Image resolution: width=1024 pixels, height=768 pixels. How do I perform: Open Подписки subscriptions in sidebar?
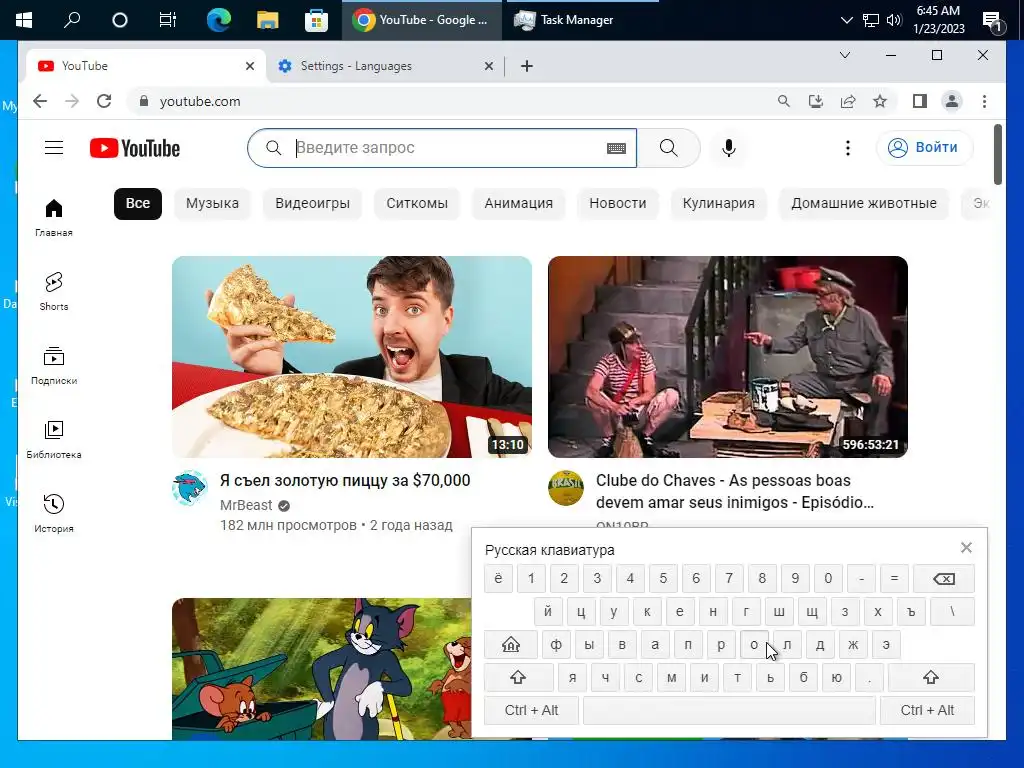click(54, 366)
